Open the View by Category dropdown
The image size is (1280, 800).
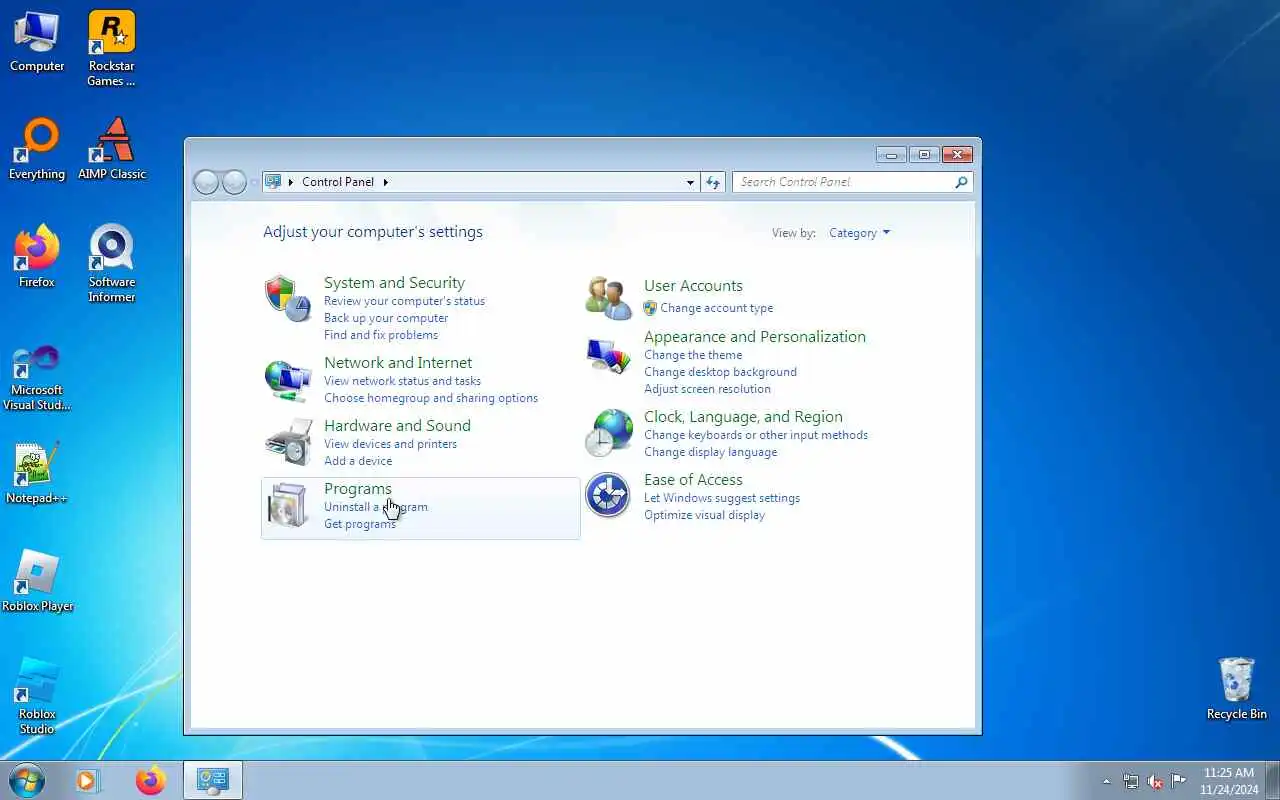click(859, 233)
